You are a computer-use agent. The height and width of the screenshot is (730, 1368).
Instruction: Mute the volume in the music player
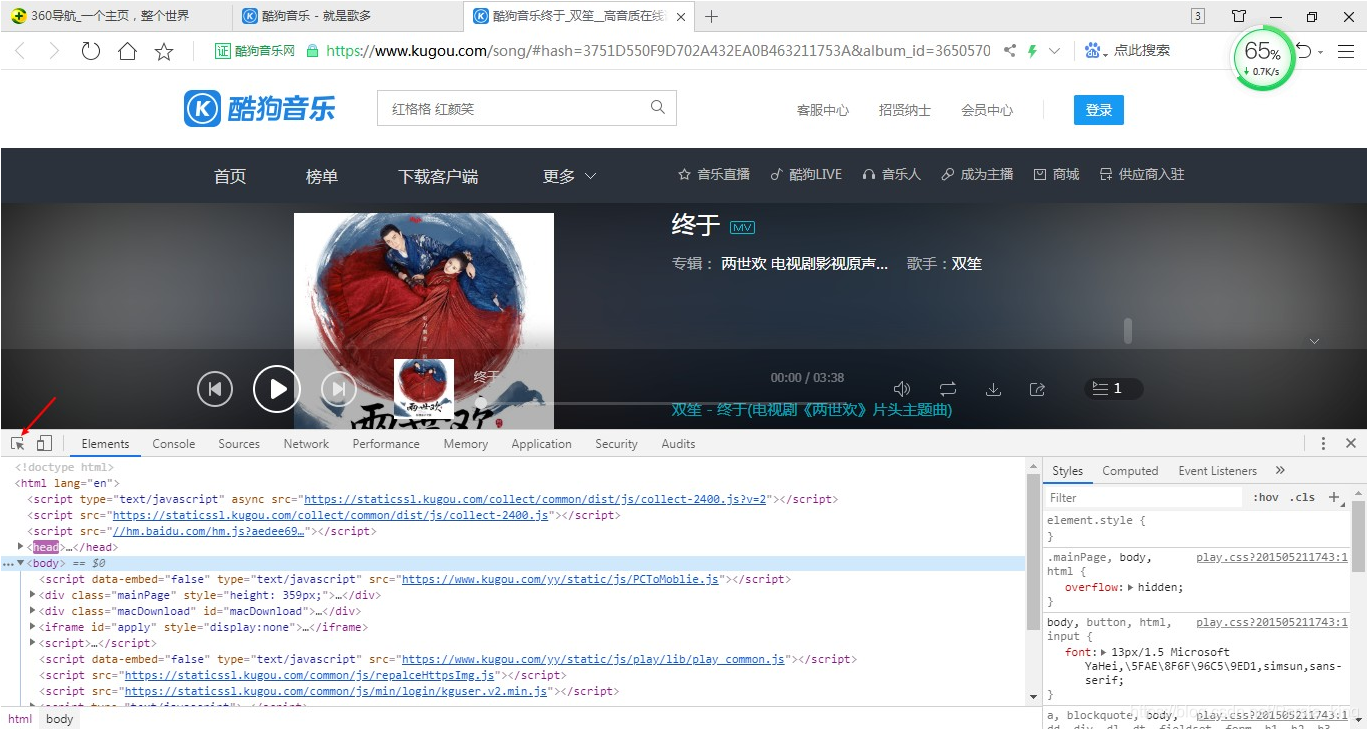point(901,388)
